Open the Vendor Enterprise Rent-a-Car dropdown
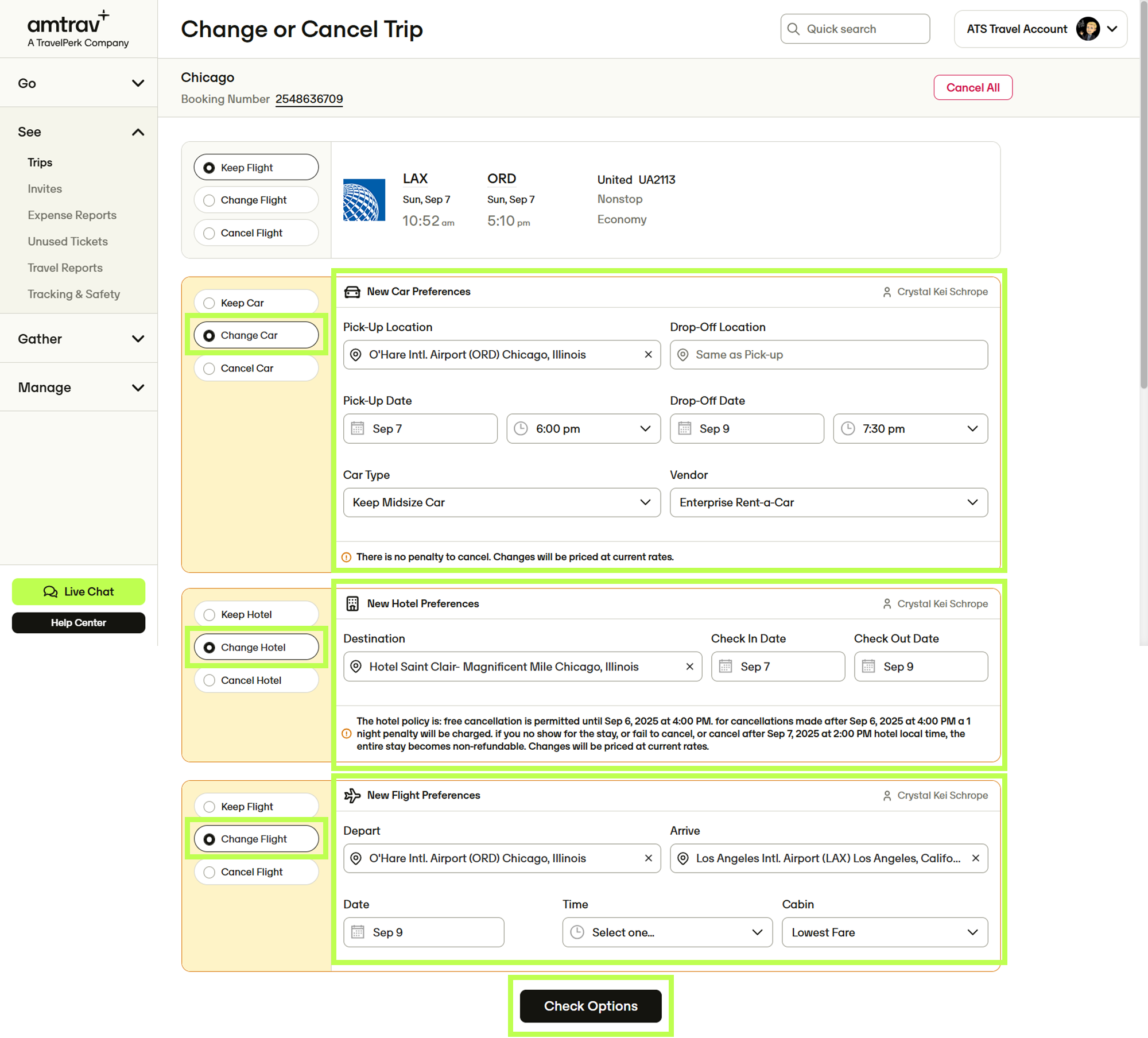 [x=829, y=502]
